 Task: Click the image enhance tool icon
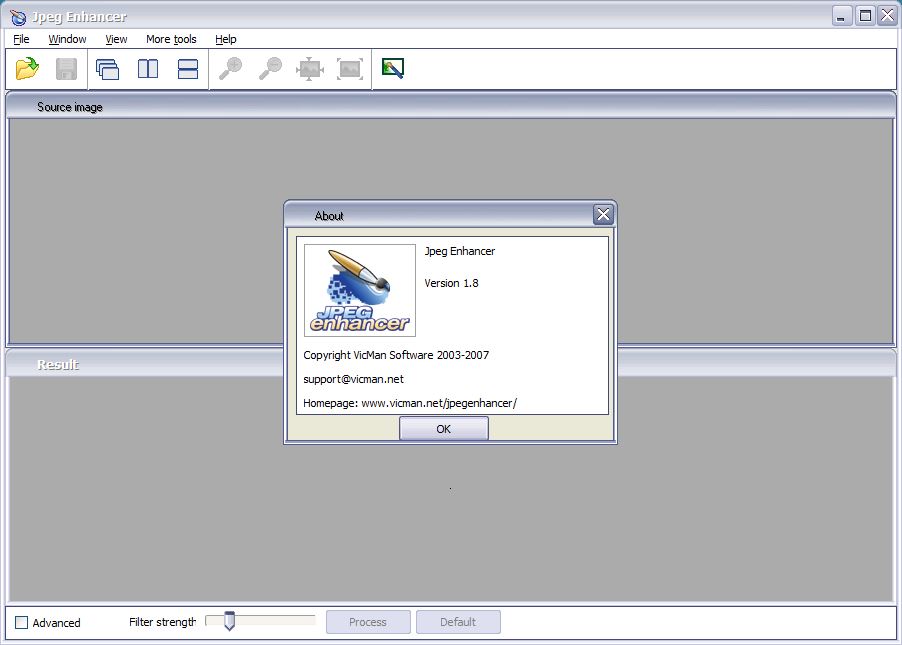(393, 68)
